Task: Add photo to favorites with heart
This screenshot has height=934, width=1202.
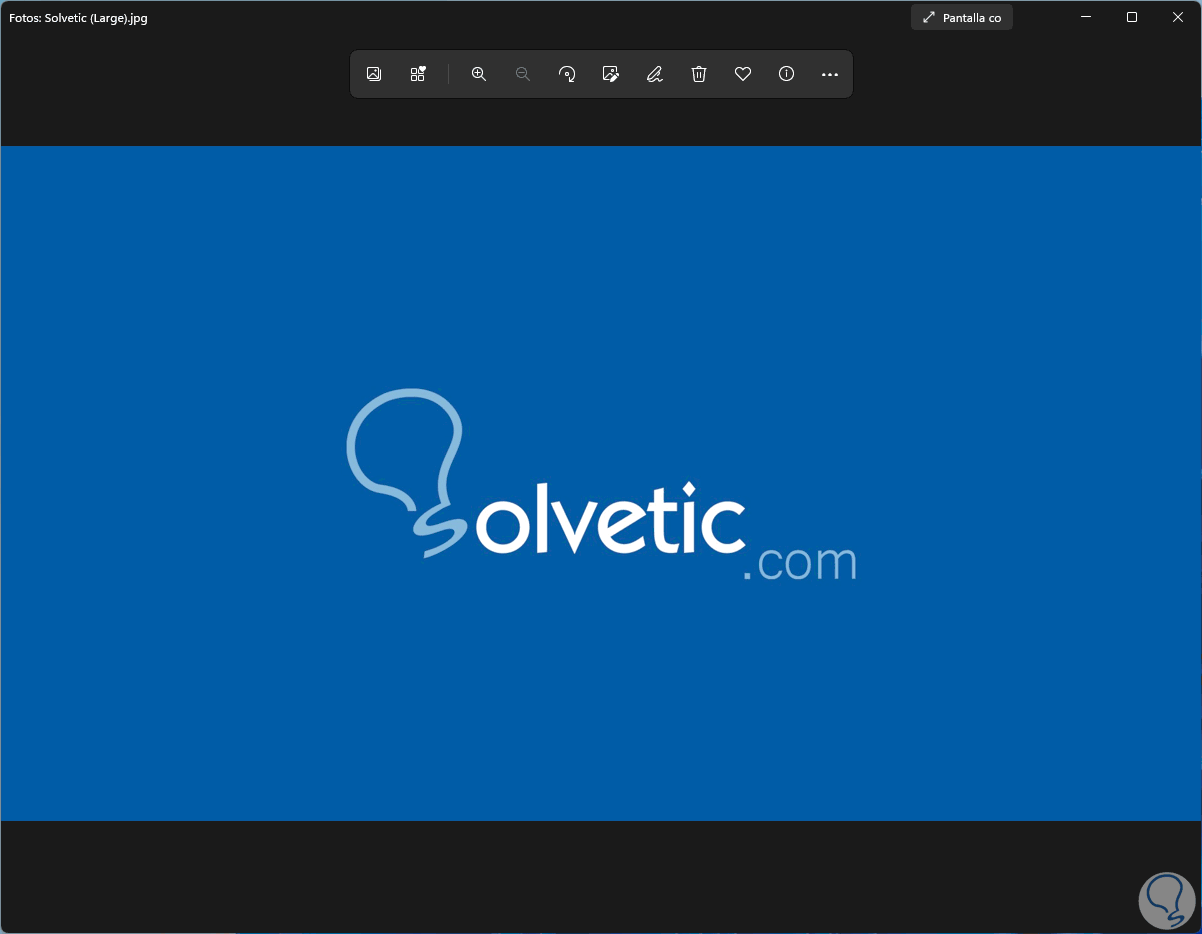Action: click(x=743, y=74)
